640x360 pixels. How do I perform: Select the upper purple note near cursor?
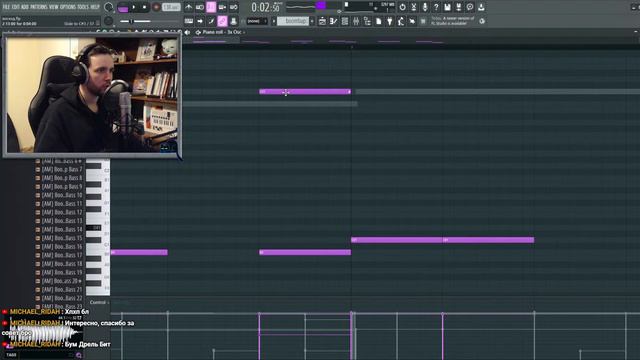coord(305,91)
